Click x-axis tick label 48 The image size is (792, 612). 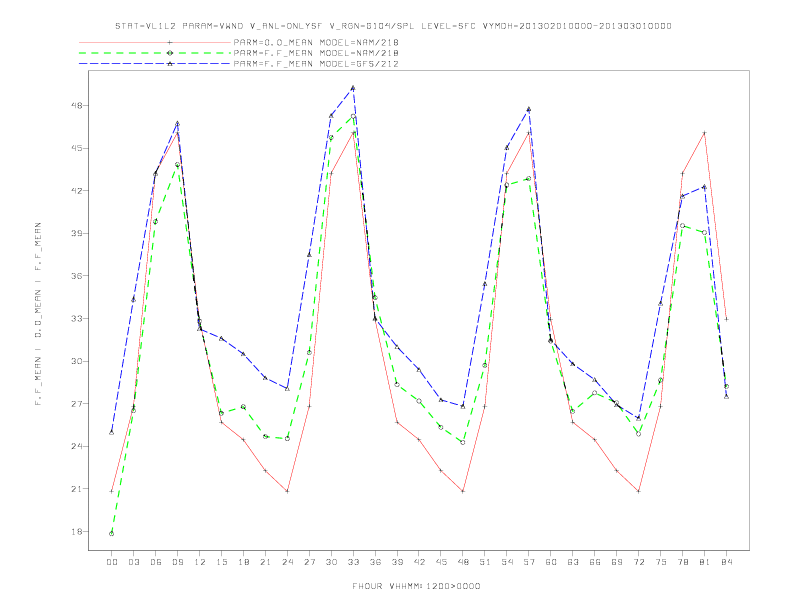point(463,562)
